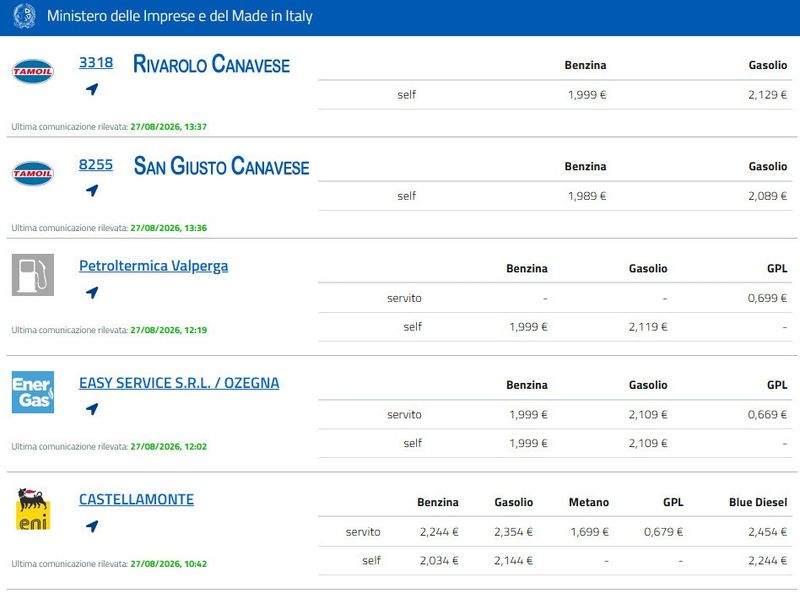Open station link 8255
Screen dimensions: 800x603
click(96, 165)
